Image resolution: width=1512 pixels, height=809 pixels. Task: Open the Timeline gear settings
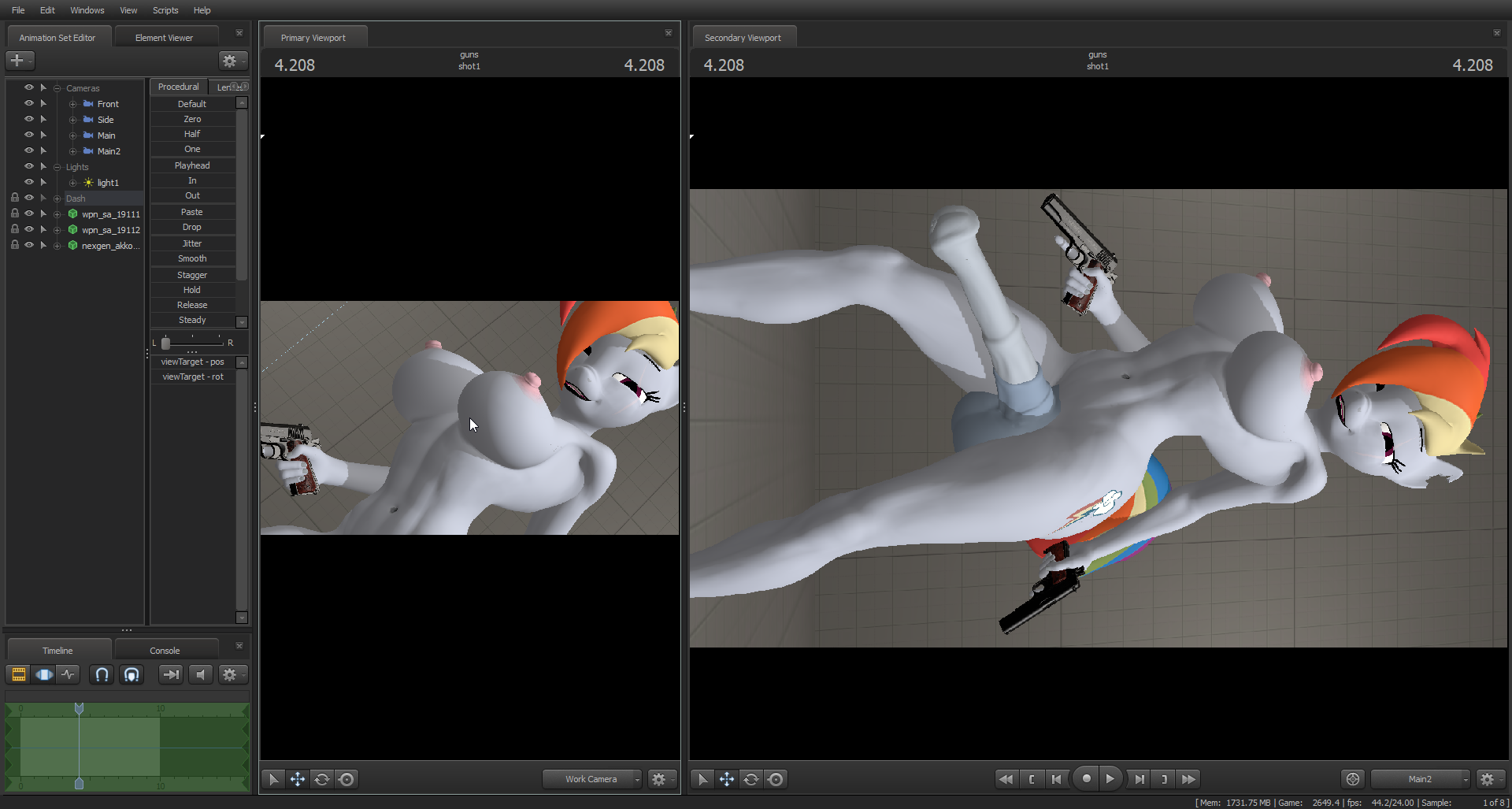pos(232,674)
